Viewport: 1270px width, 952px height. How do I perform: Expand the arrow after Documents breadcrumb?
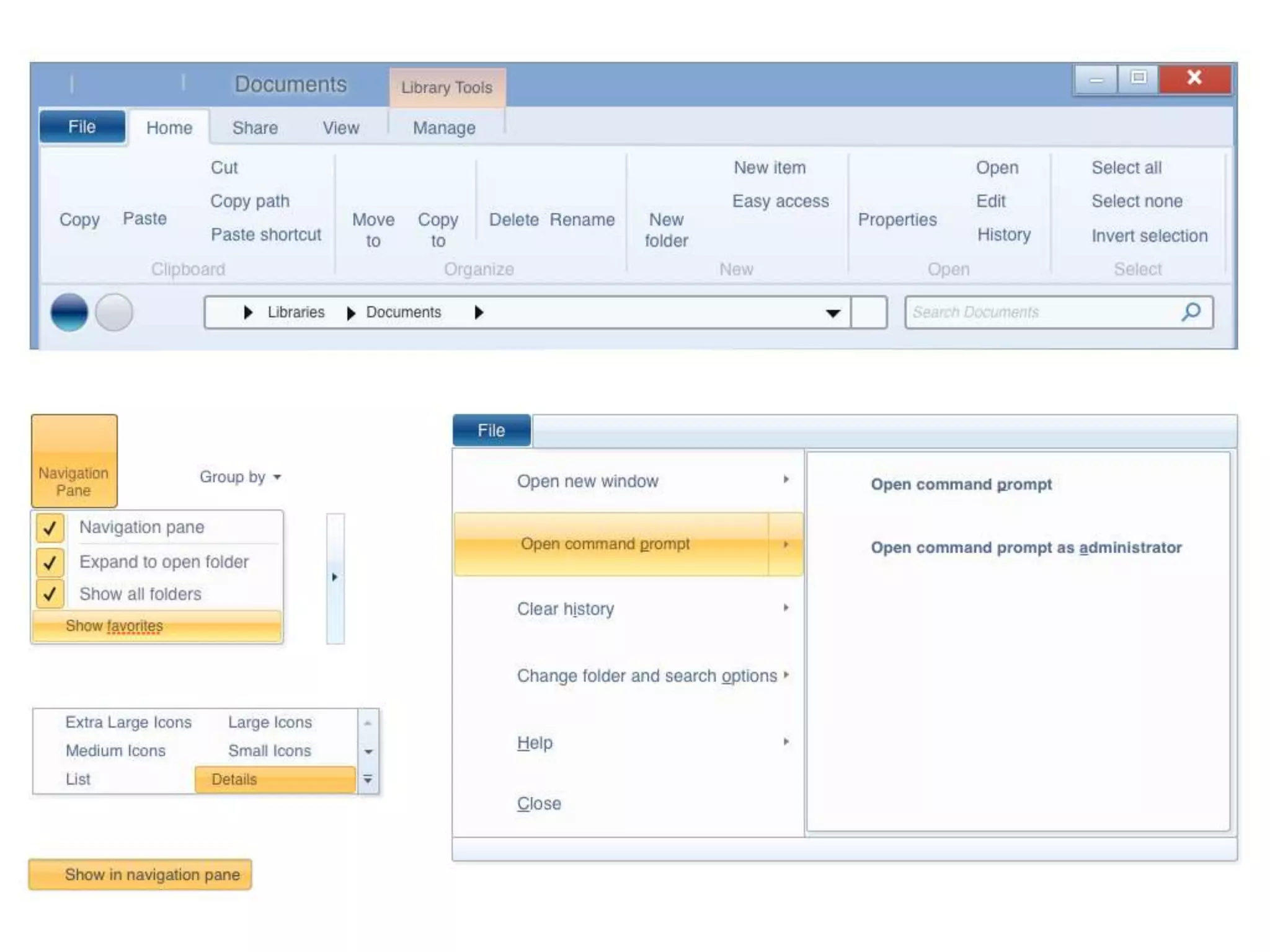tap(479, 312)
